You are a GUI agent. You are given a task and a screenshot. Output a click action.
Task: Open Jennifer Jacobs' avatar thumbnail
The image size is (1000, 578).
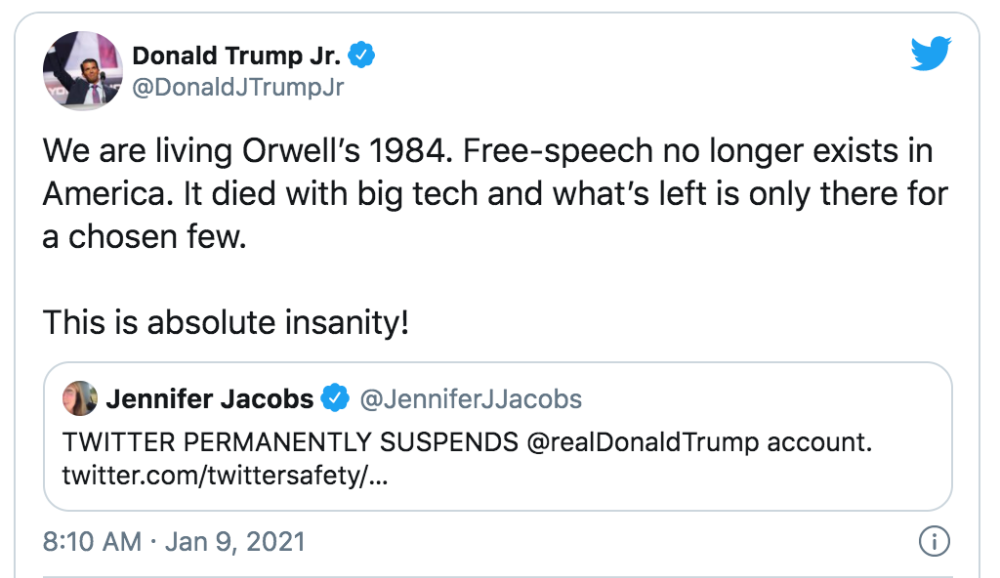pos(80,398)
